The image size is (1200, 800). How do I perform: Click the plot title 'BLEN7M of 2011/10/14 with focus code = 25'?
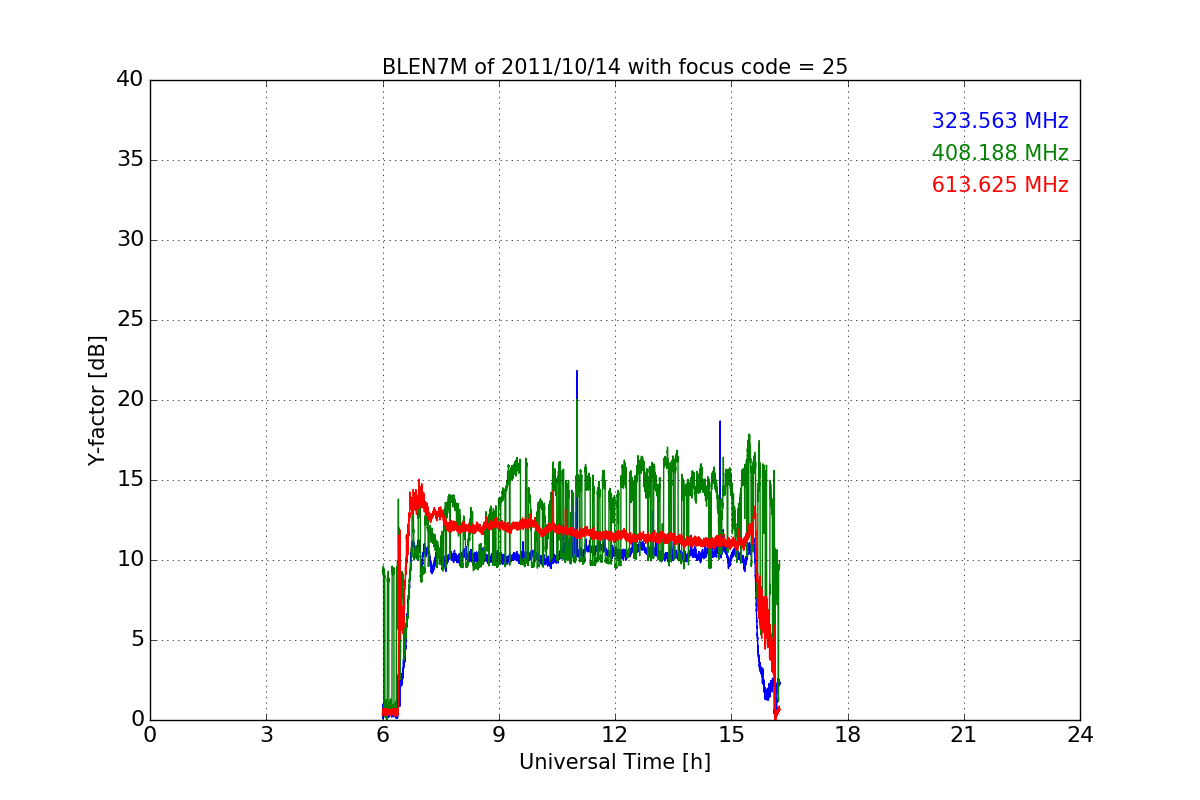pyautogui.click(x=614, y=67)
